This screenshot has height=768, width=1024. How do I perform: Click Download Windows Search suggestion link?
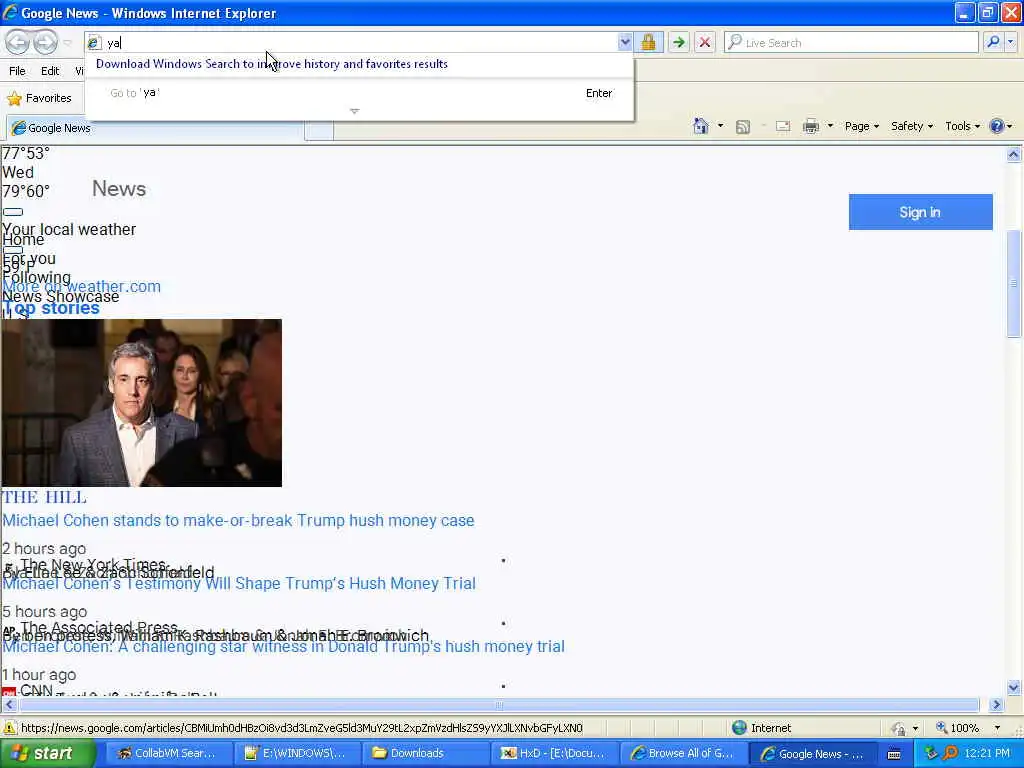[x=272, y=64]
